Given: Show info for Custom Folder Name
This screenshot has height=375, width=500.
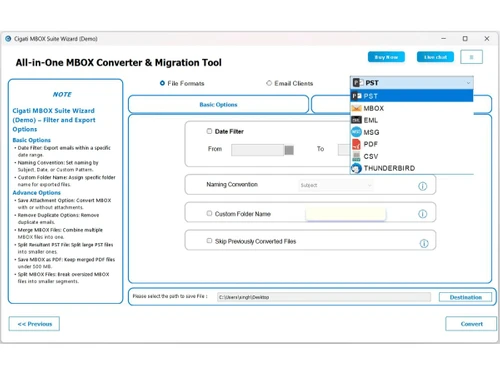Looking at the screenshot, I should coord(422,214).
